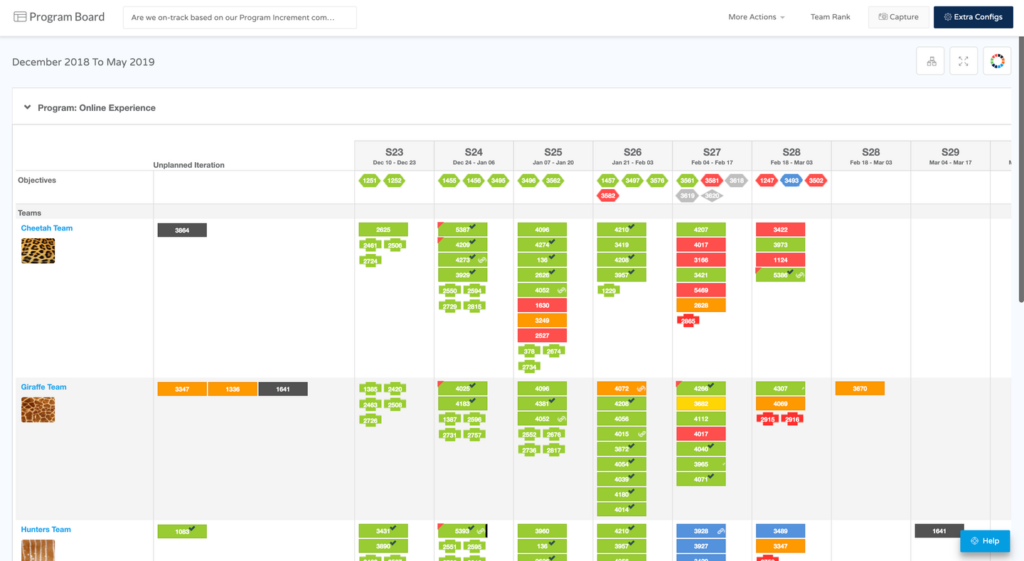Open the on-track question selector box
The image size is (1024, 561).
point(240,17)
